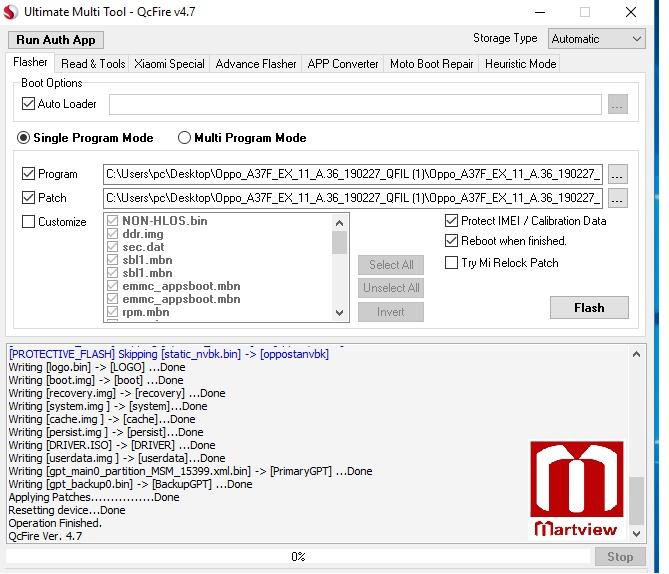This screenshot has width=669, height=574.
Task: Close the QcFire window
Action: point(631,12)
